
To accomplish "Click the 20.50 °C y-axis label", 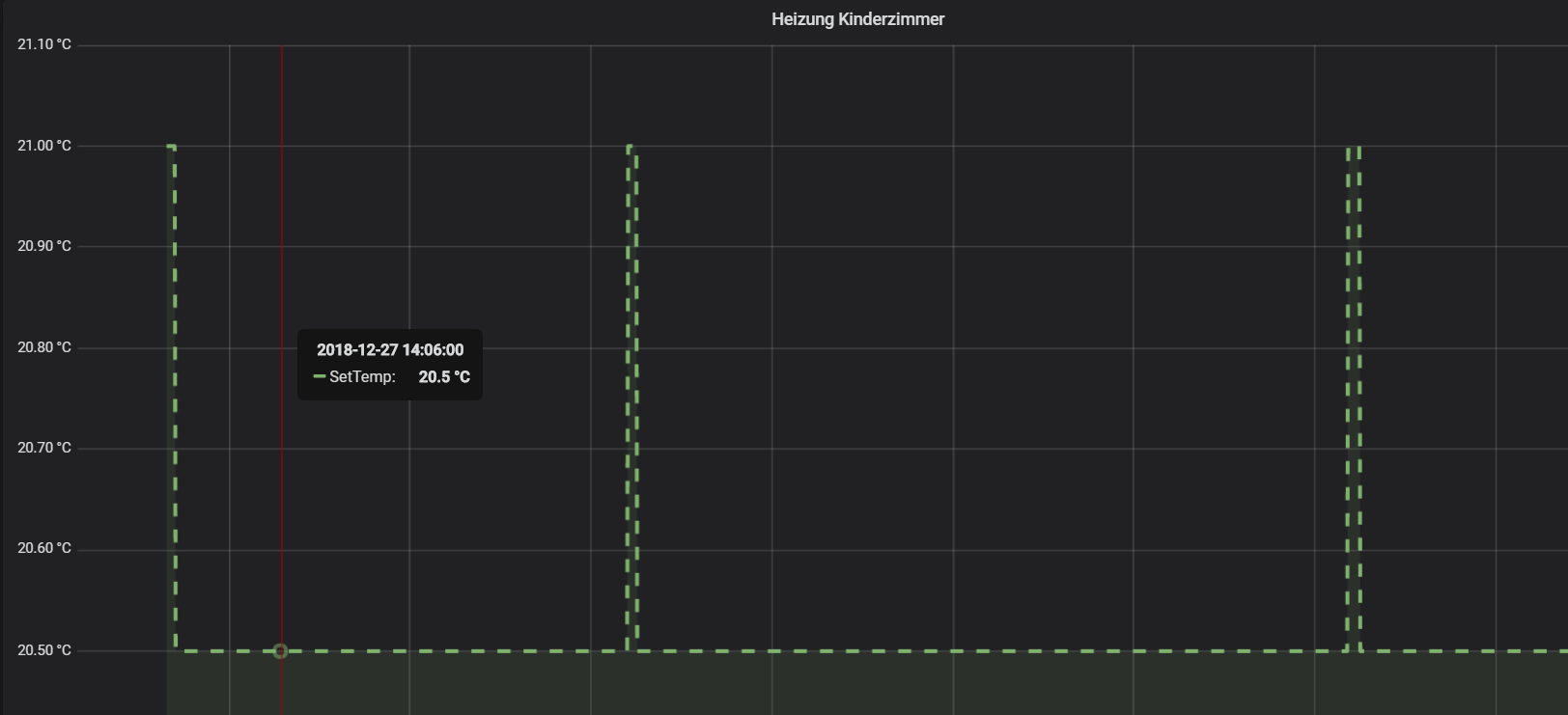I will click(x=44, y=650).
